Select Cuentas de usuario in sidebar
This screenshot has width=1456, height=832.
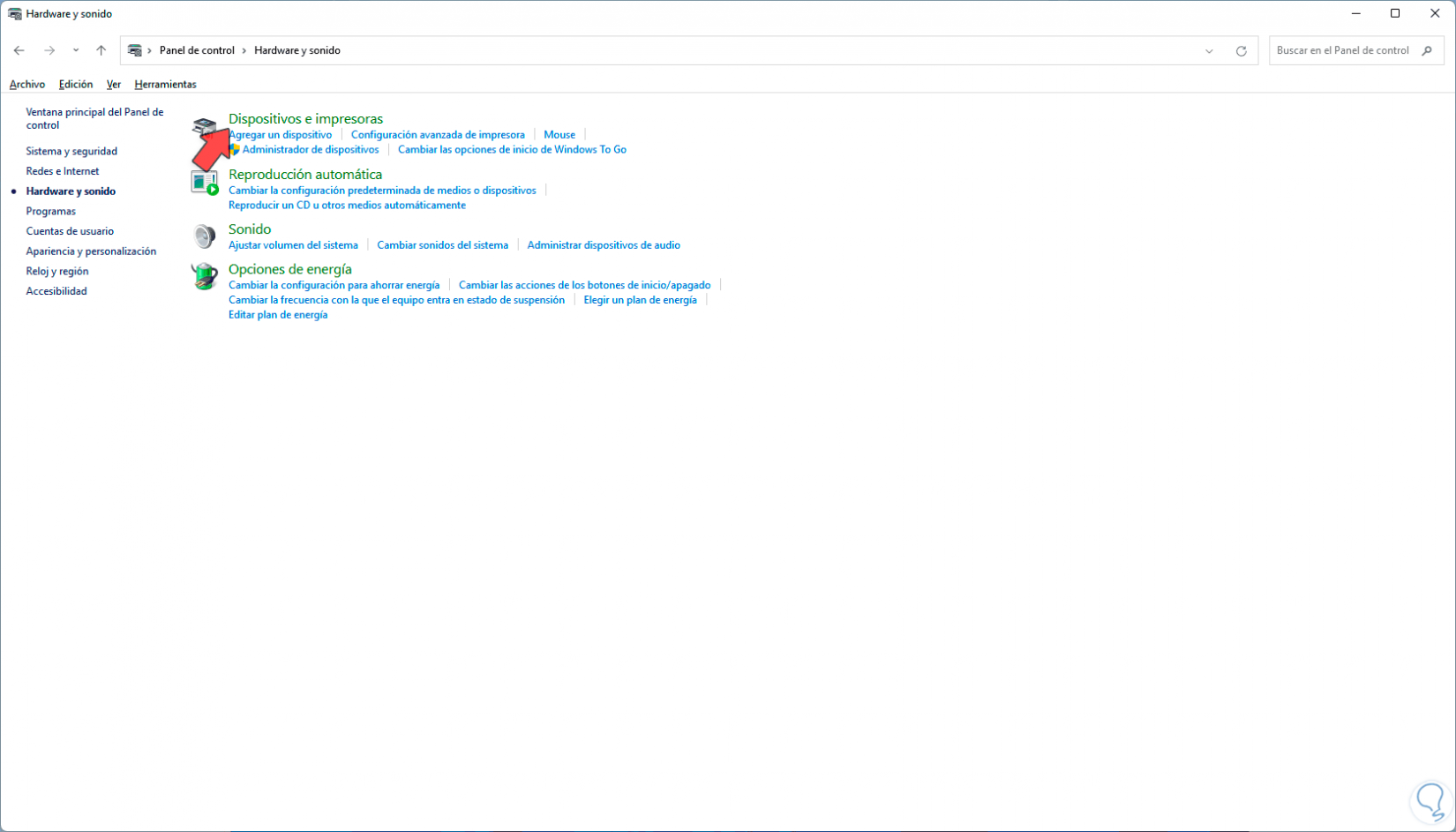point(70,231)
